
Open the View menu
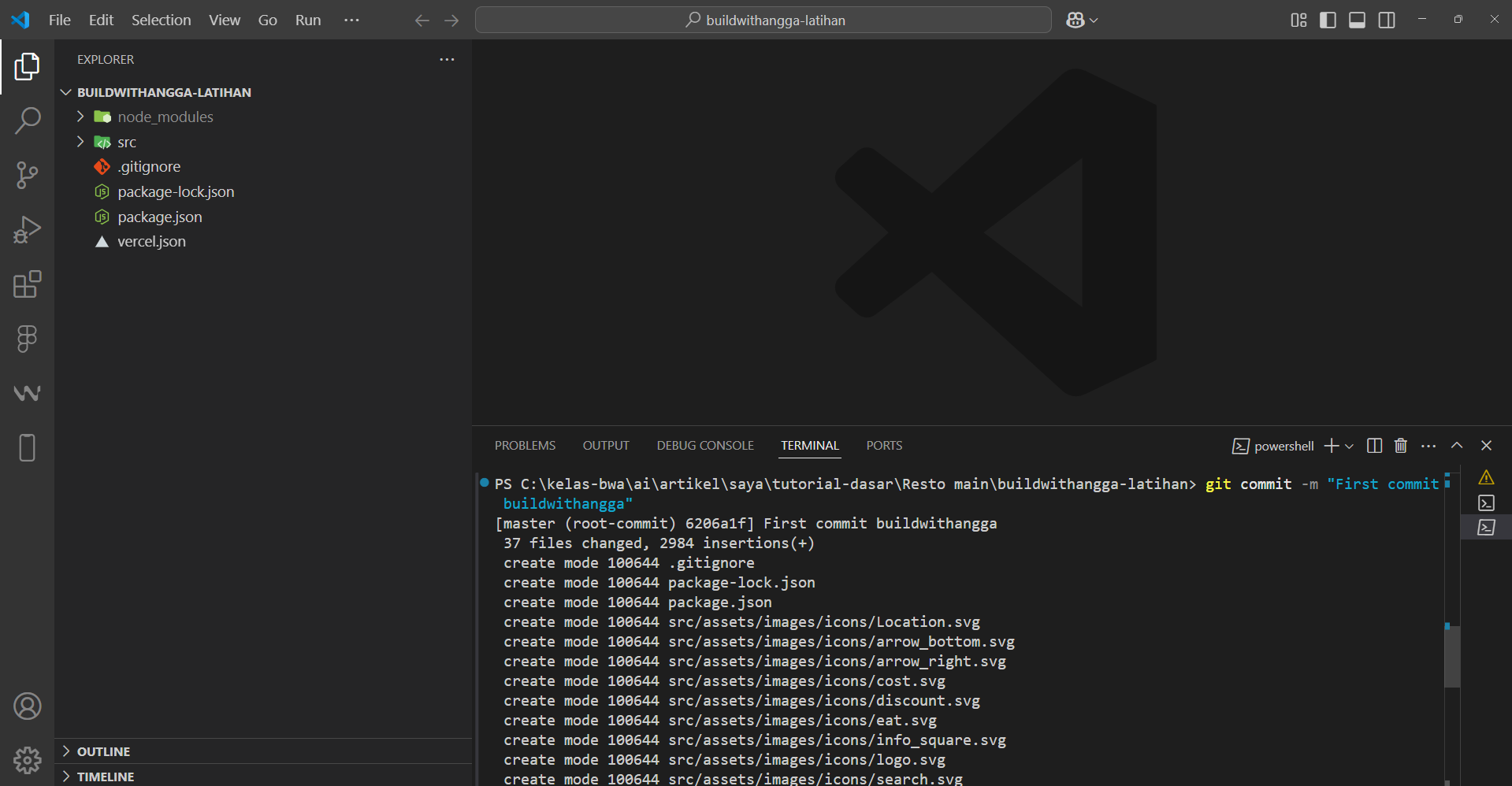click(x=225, y=20)
